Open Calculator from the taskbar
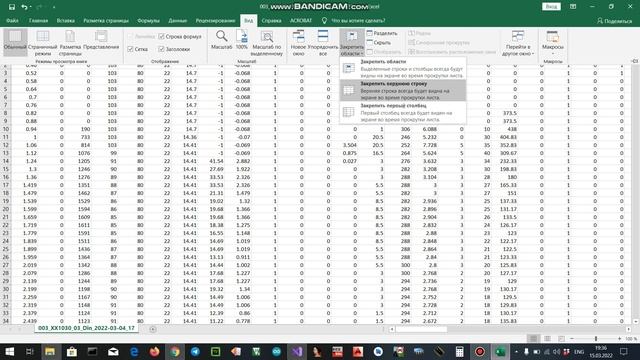 [x=459, y=351]
